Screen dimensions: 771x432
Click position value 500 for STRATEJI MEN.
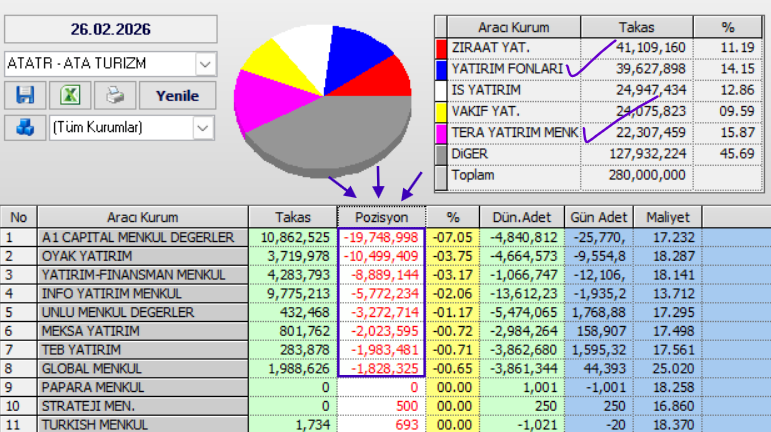pyautogui.click(x=406, y=406)
